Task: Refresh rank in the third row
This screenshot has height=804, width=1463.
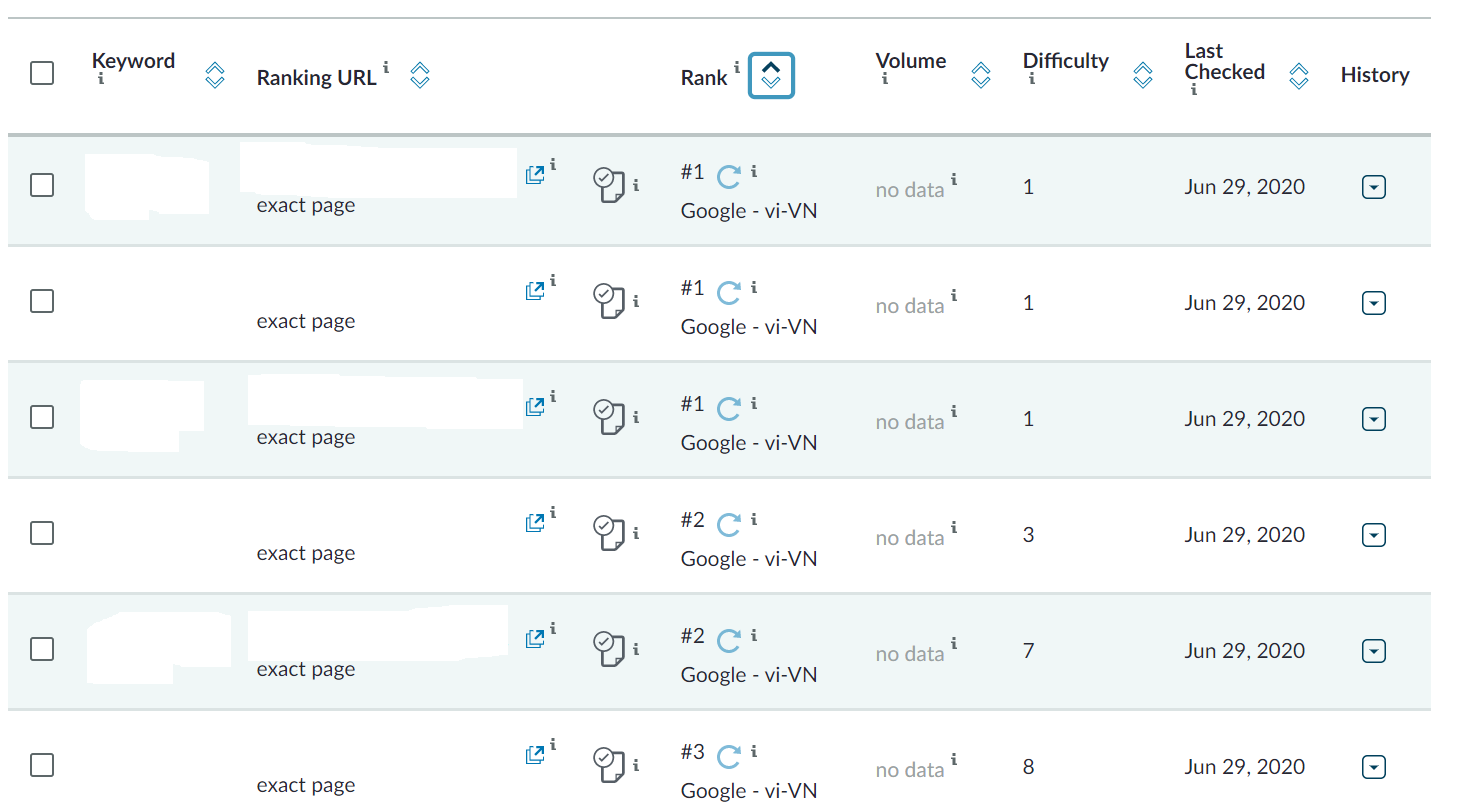Action: pos(729,407)
